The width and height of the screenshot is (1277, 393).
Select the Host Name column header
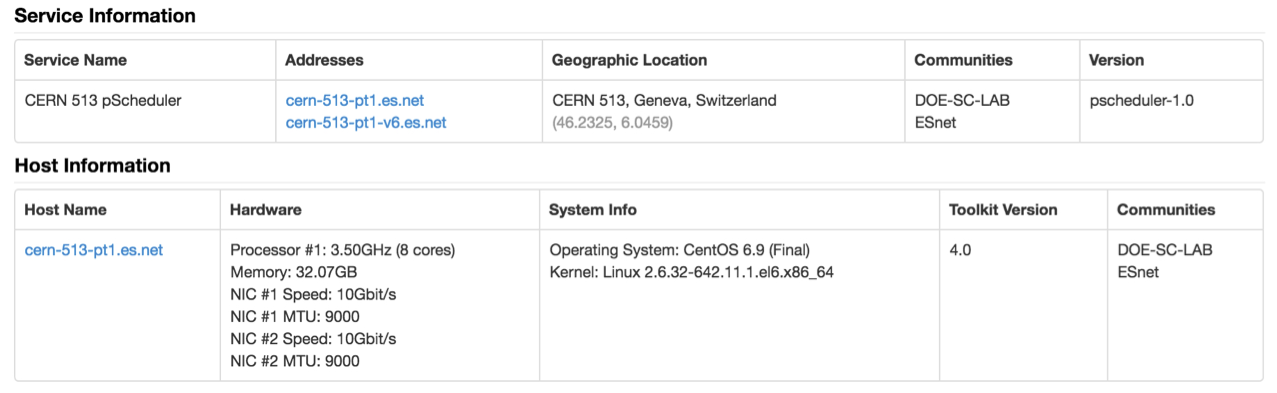point(66,210)
